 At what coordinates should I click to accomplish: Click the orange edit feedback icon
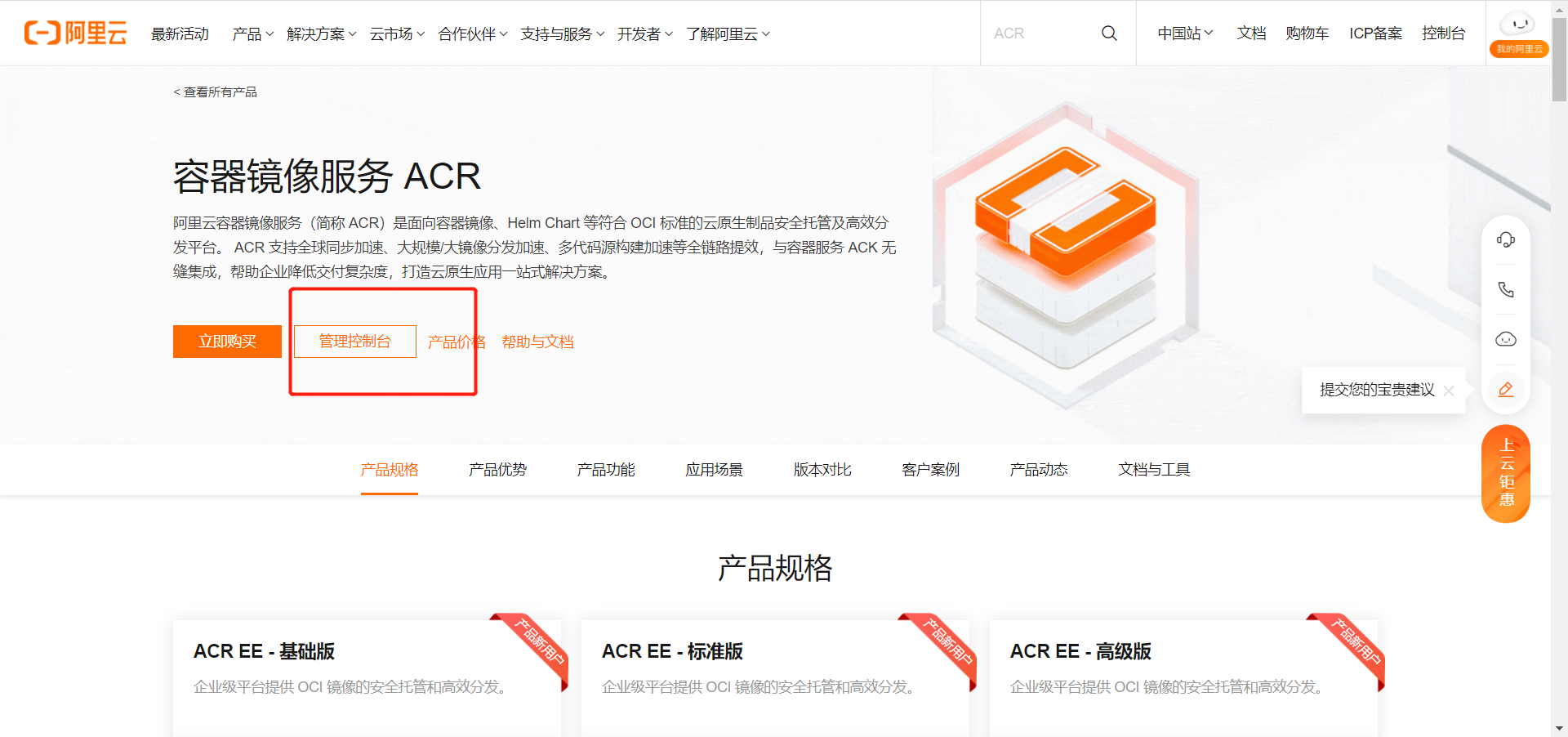1506,390
